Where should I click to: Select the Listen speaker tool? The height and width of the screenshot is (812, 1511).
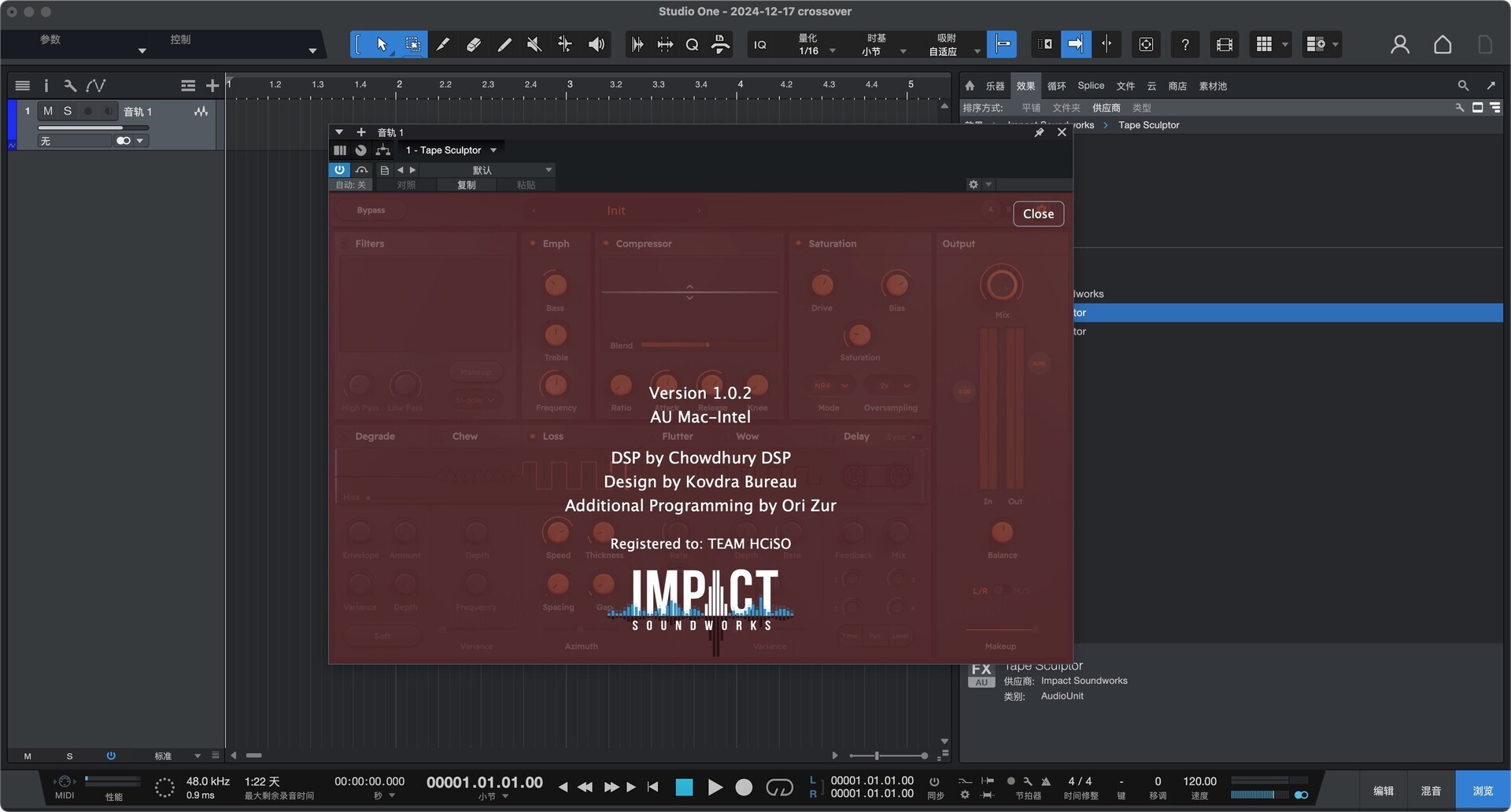point(597,44)
